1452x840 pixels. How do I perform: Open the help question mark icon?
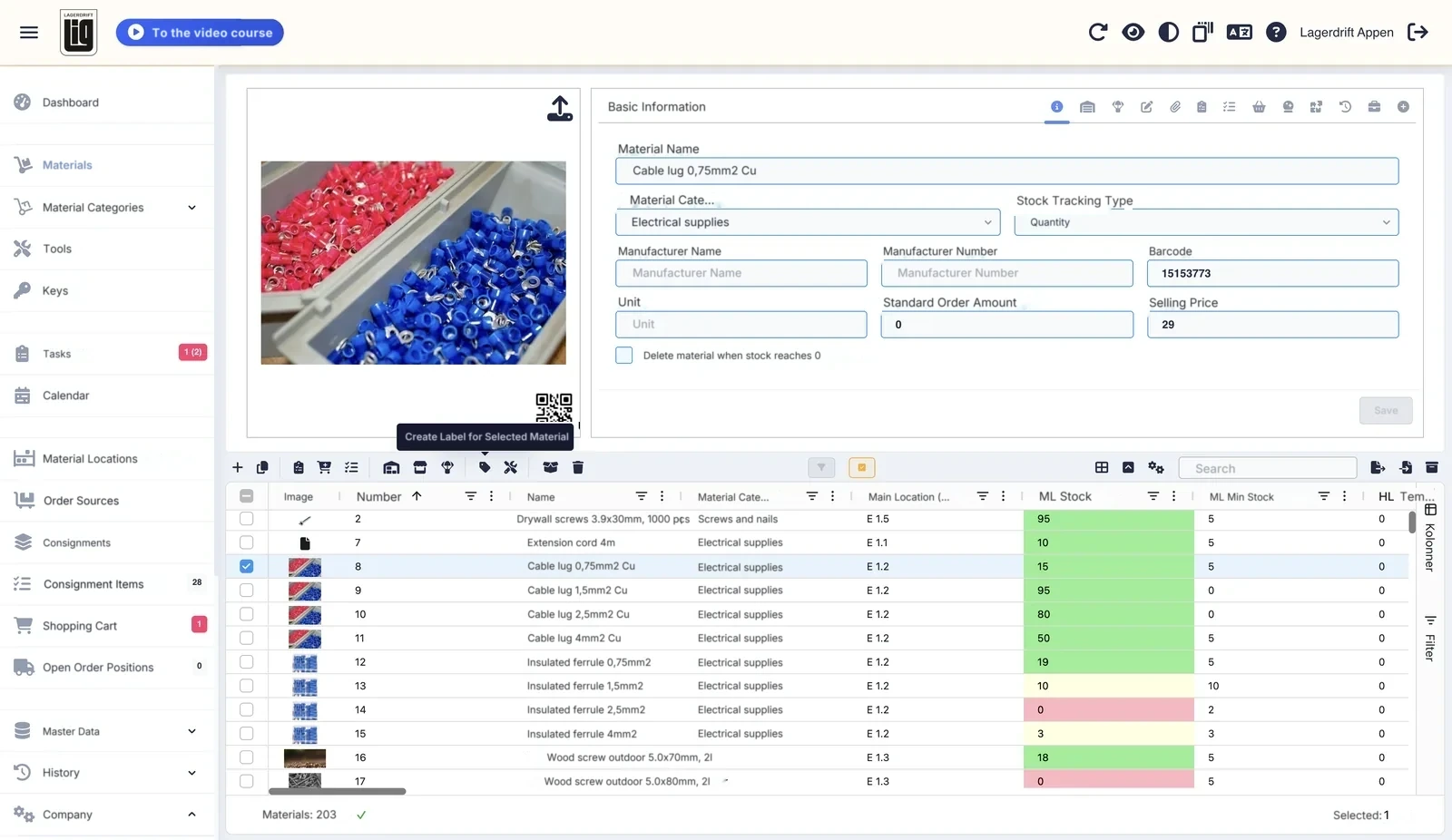(1276, 33)
